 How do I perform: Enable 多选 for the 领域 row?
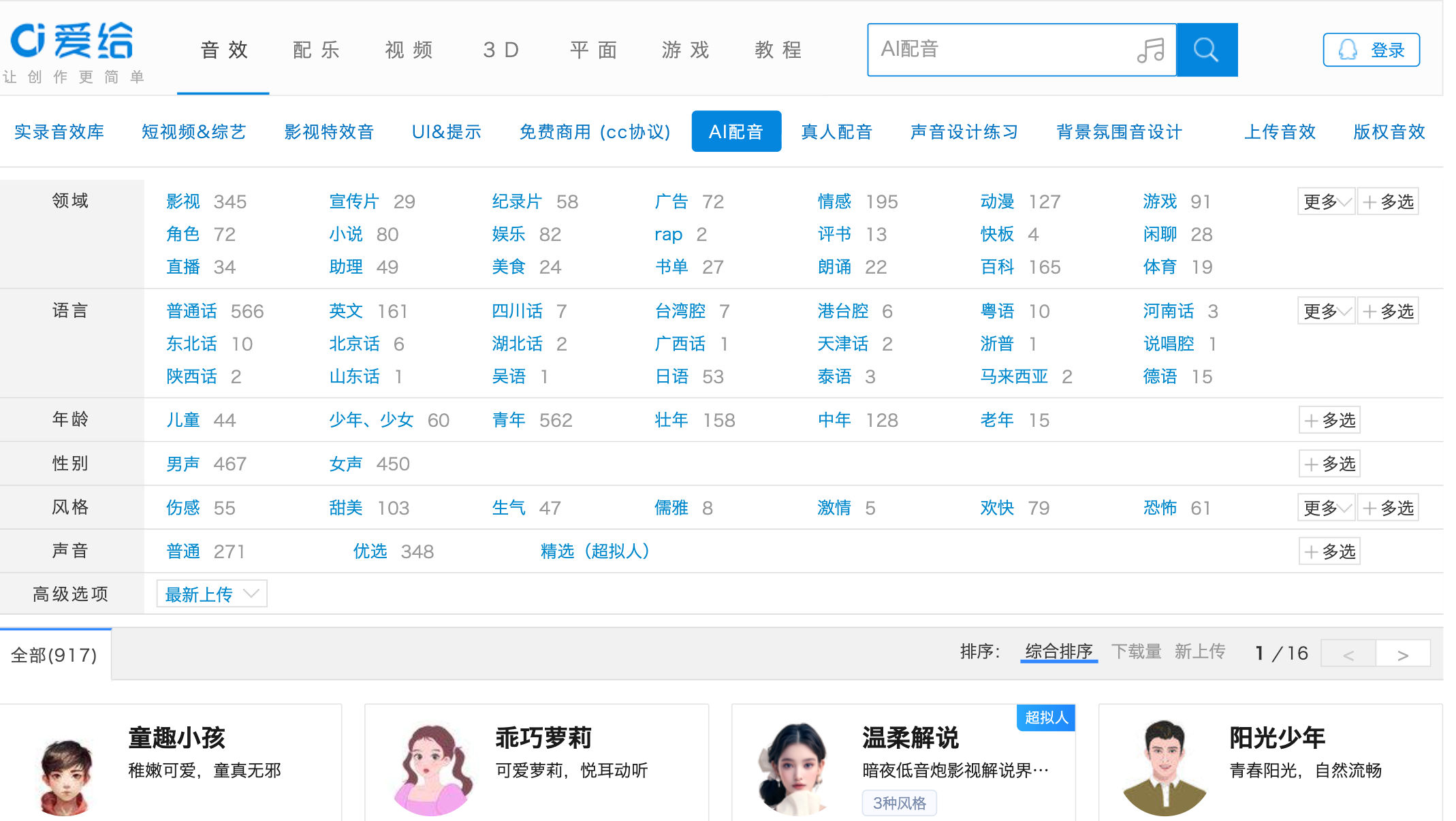click(1388, 202)
